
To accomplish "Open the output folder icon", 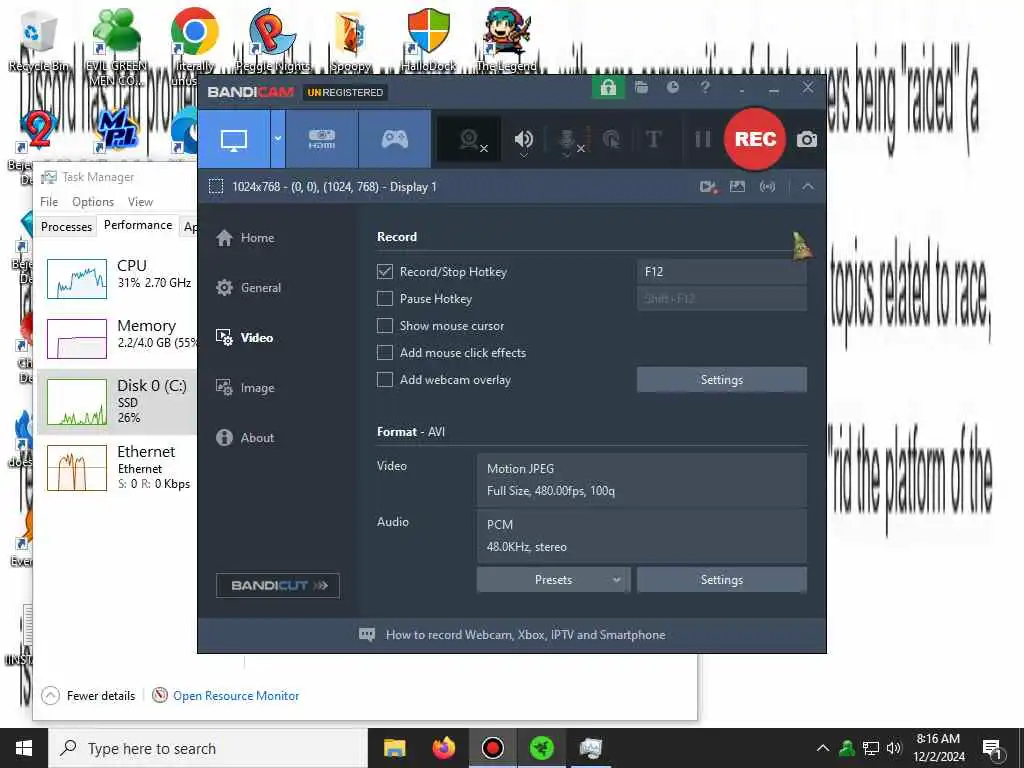I will 641,88.
